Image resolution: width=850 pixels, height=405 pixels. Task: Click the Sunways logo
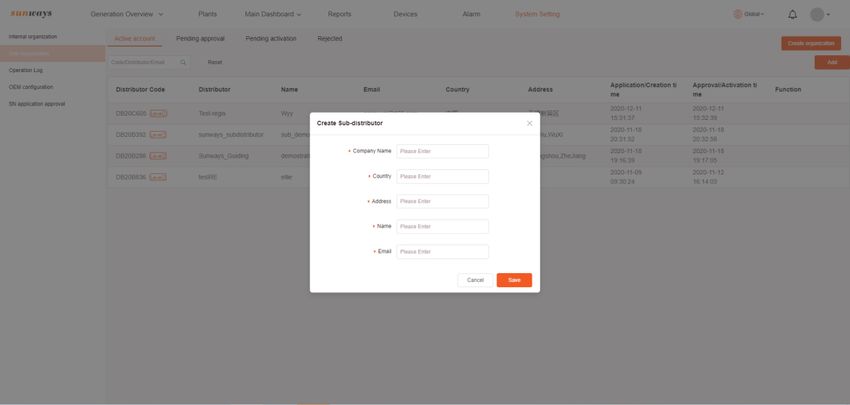pyautogui.click(x=31, y=14)
